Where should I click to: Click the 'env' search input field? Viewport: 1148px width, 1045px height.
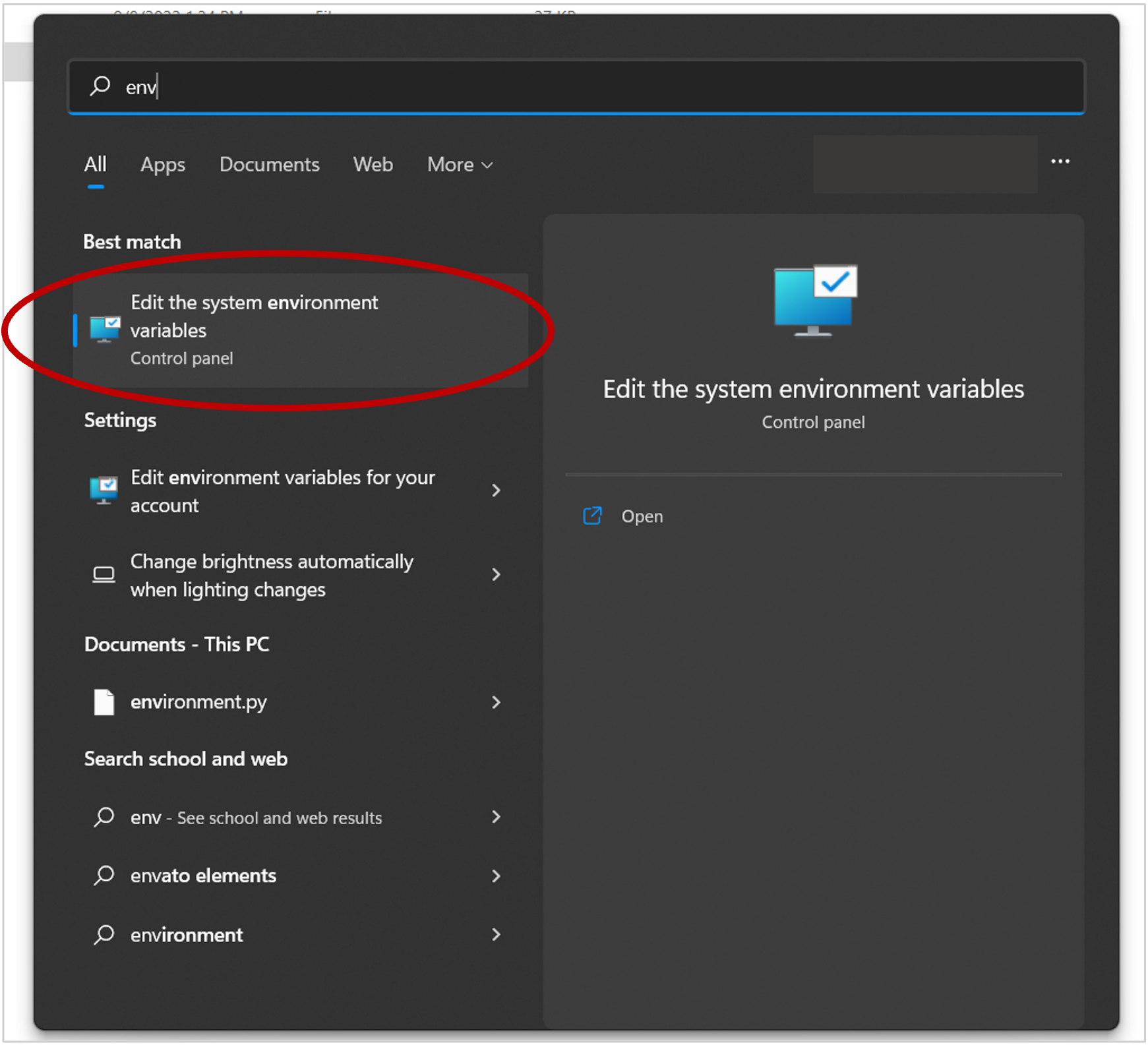[x=576, y=86]
